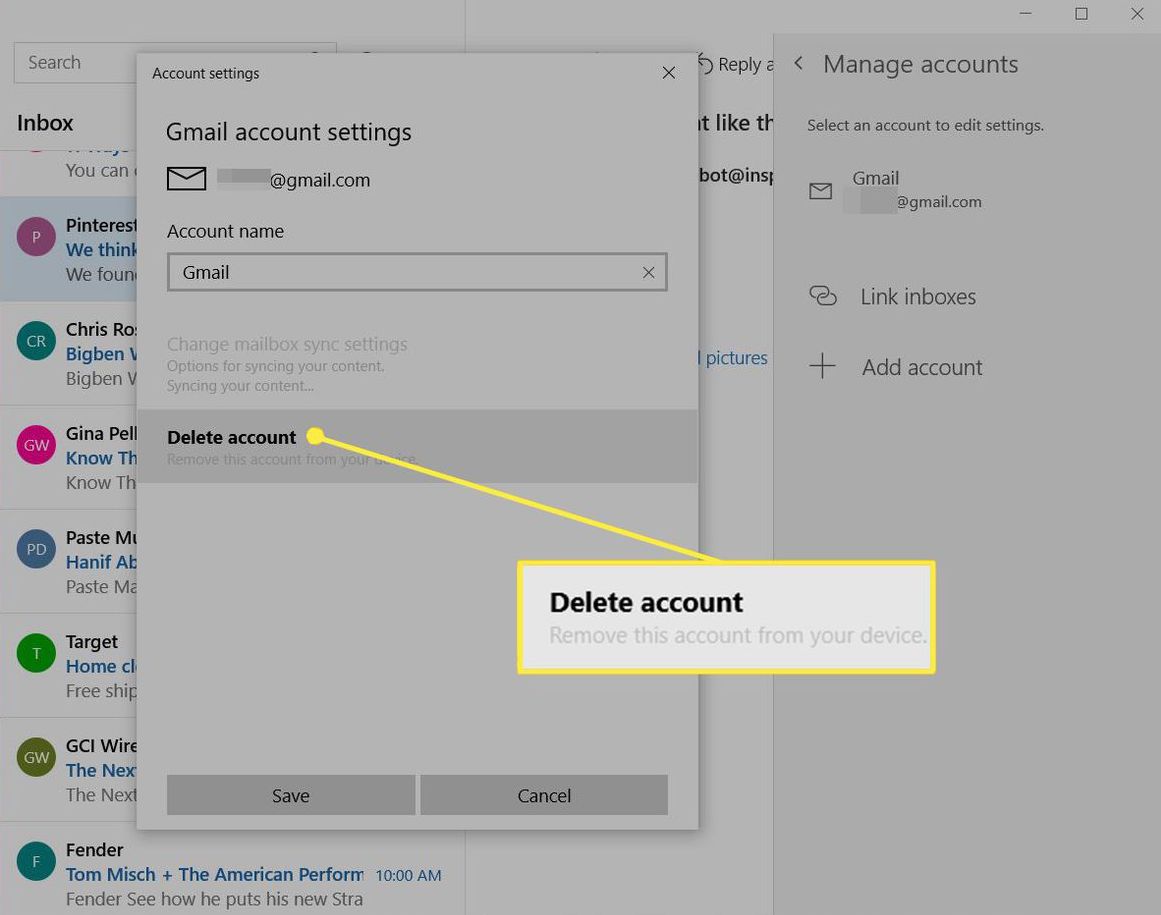This screenshot has height=915, width=1161.
Task: Go back from Manage accounts pane
Action: [x=798, y=64]
